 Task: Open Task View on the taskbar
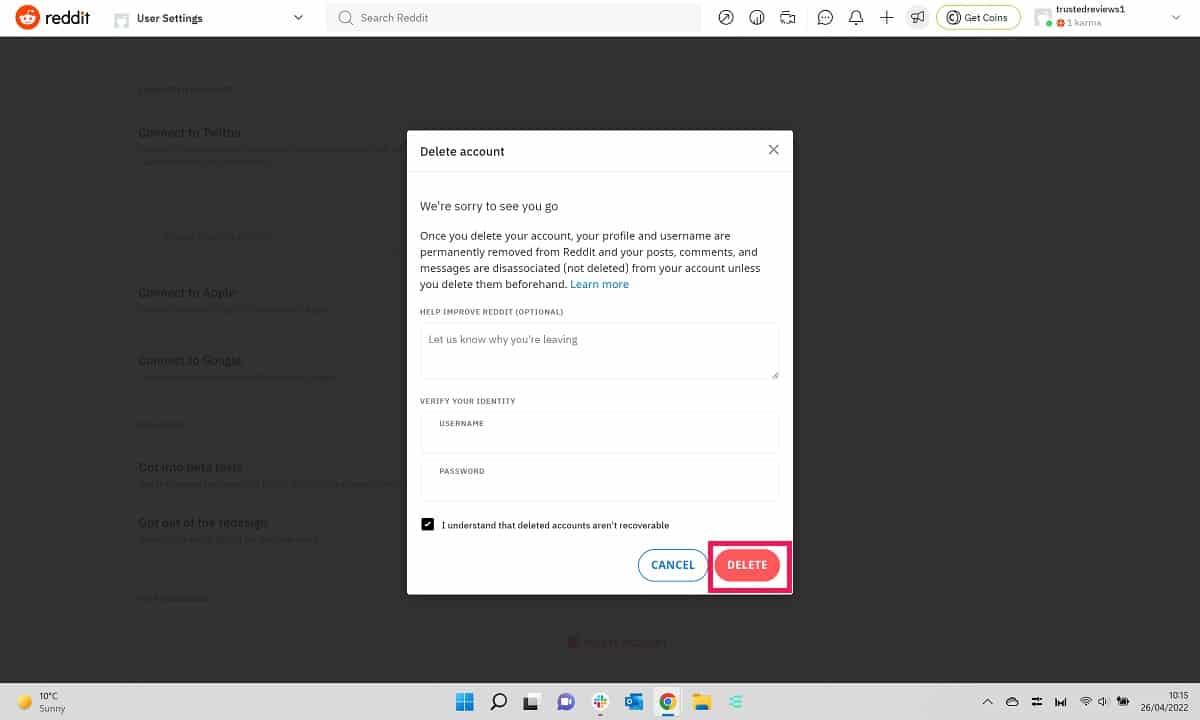tap(533, 702)
